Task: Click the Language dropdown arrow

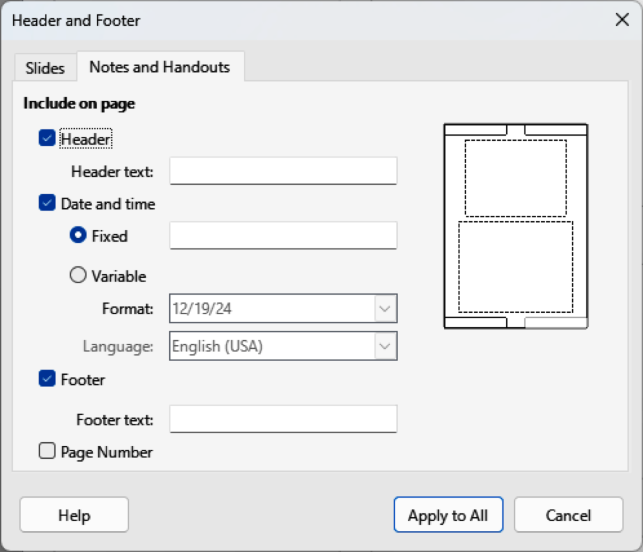Action: (x=386, y=347)
